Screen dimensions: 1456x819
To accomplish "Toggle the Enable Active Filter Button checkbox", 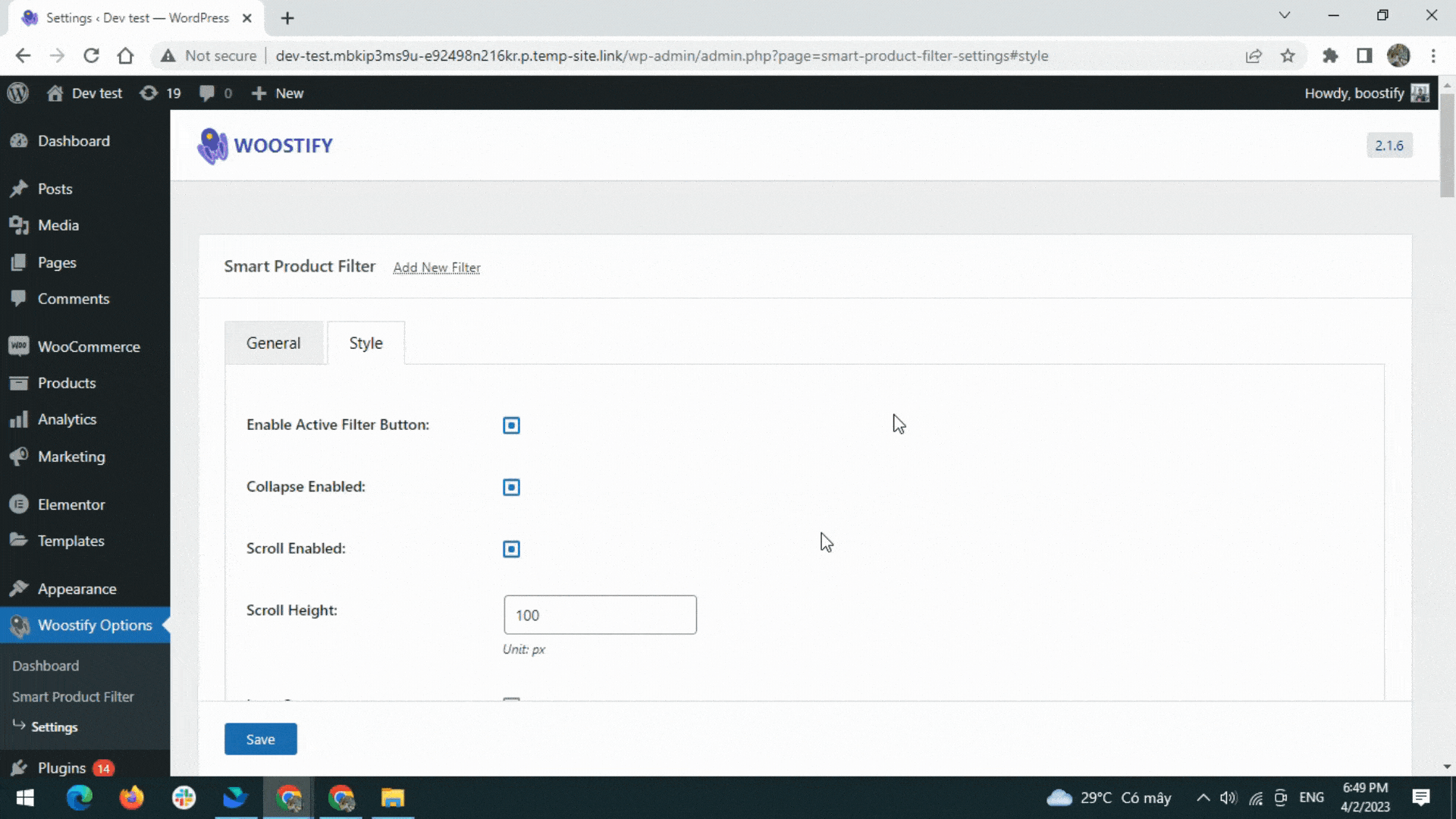I will coord(512,425).
